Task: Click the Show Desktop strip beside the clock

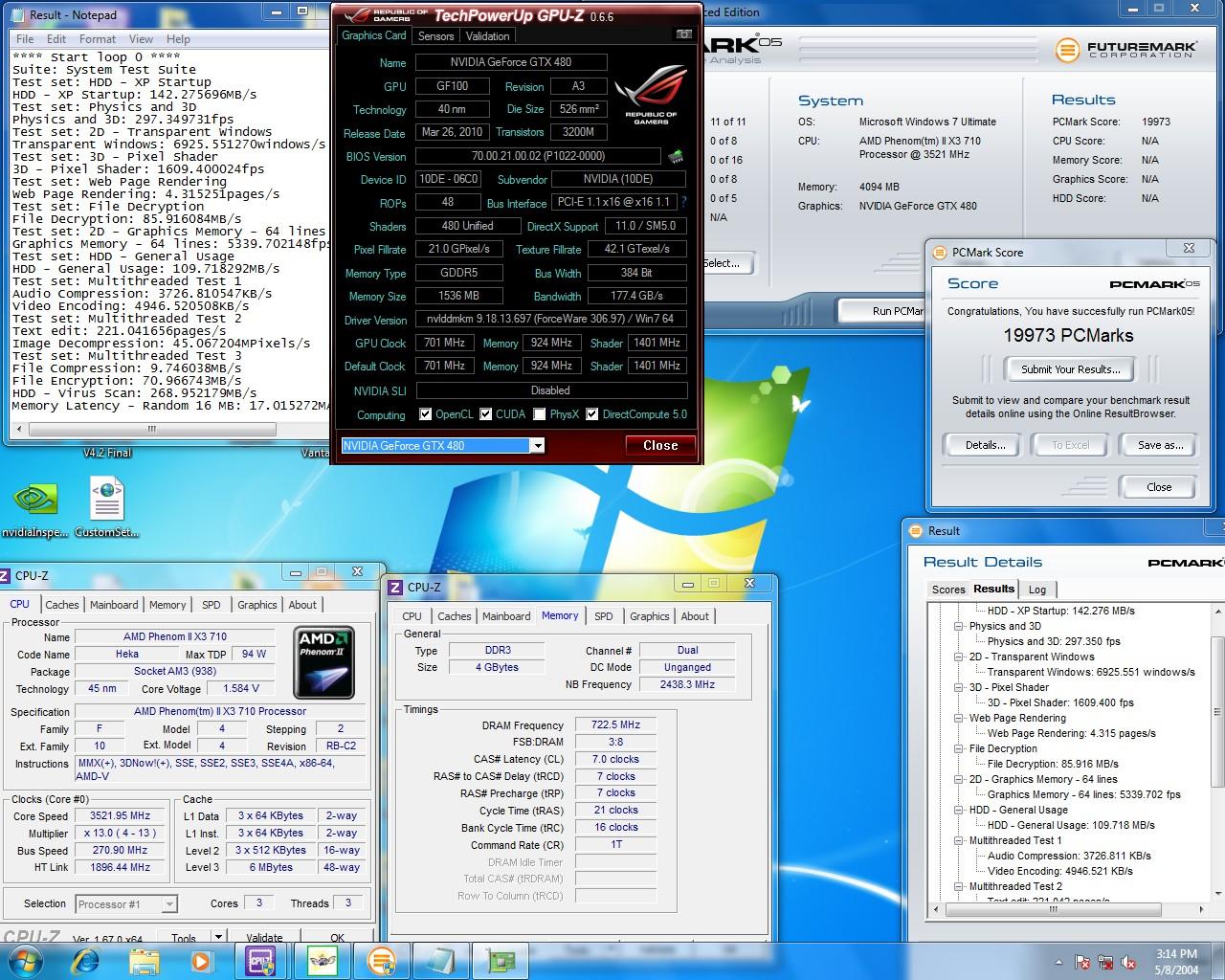Action: (x=1218, y=961)
